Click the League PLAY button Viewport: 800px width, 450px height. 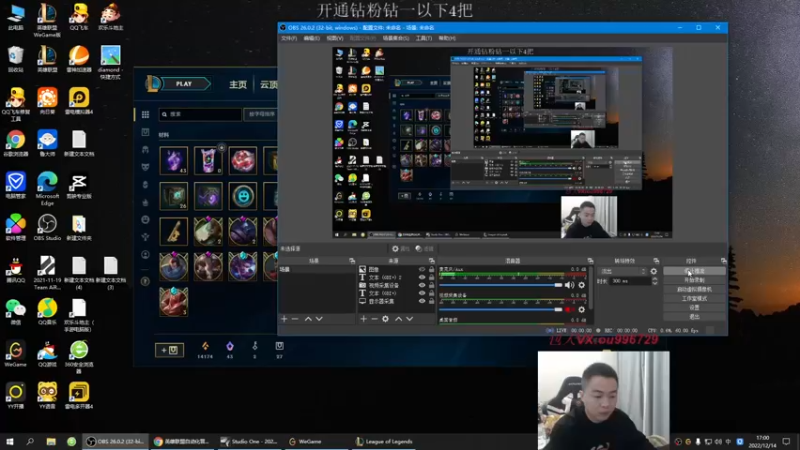coord(185,84)
